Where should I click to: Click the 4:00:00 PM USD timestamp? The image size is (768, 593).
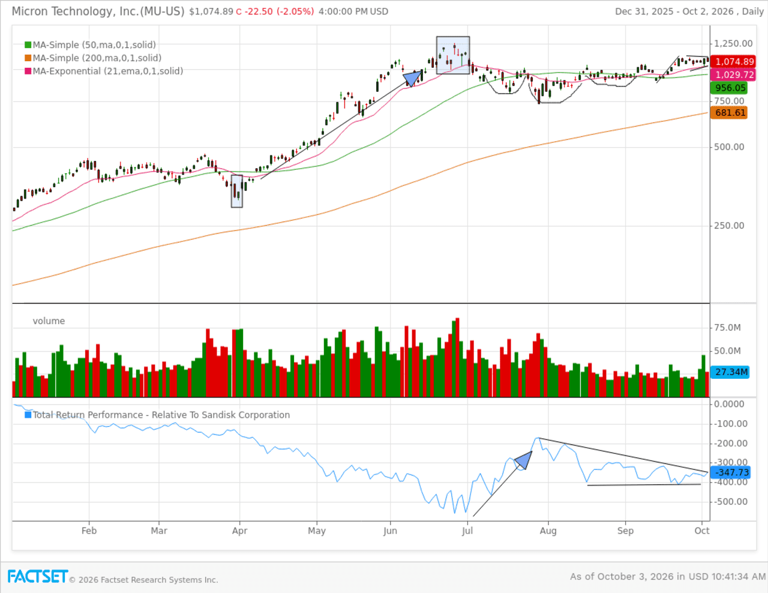pyautogui.click(x=353, y=11)
